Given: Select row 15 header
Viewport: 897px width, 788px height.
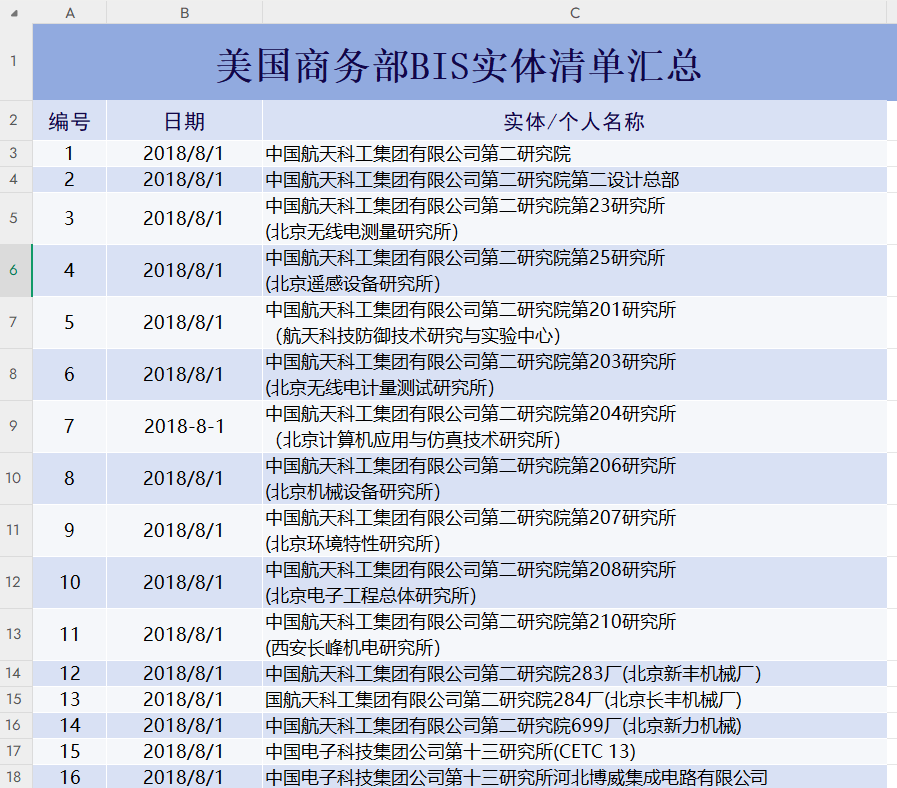Looking at the screenshot, I should [x=14, y=699].
